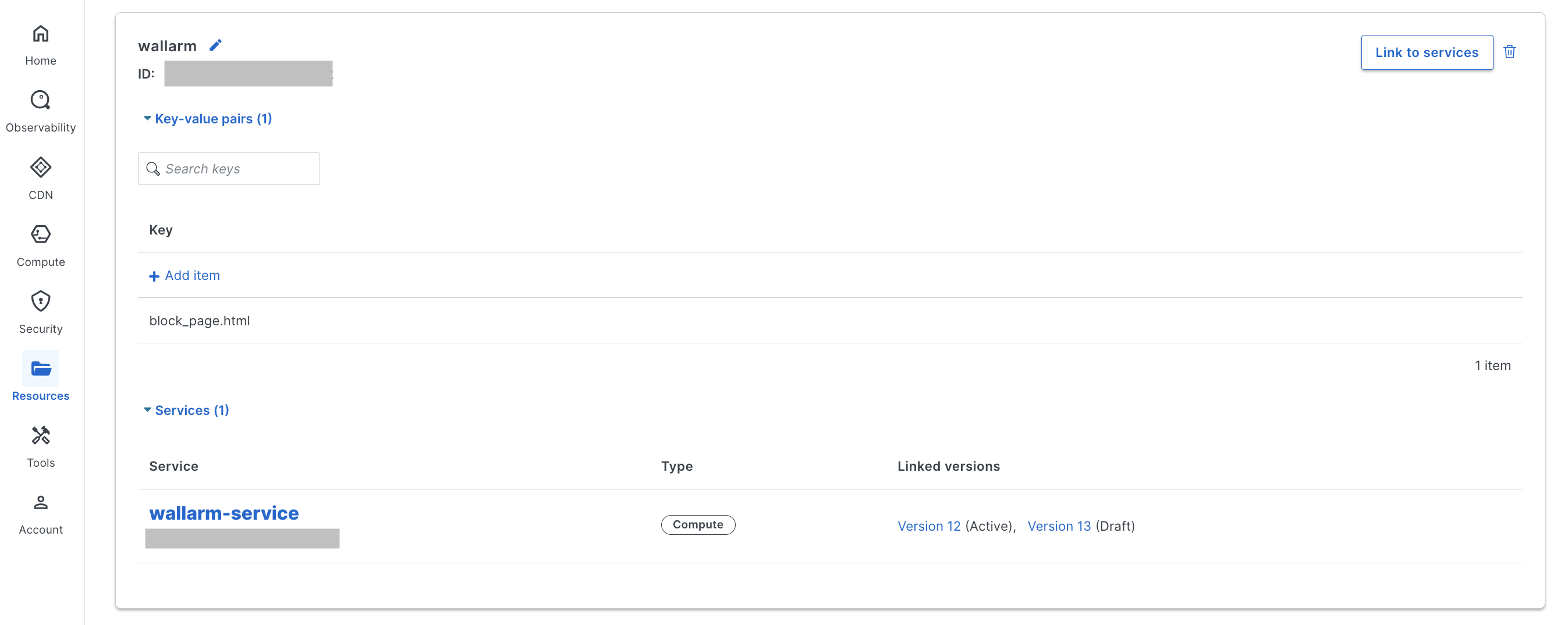Click the Link to services button

(1426, 52)
